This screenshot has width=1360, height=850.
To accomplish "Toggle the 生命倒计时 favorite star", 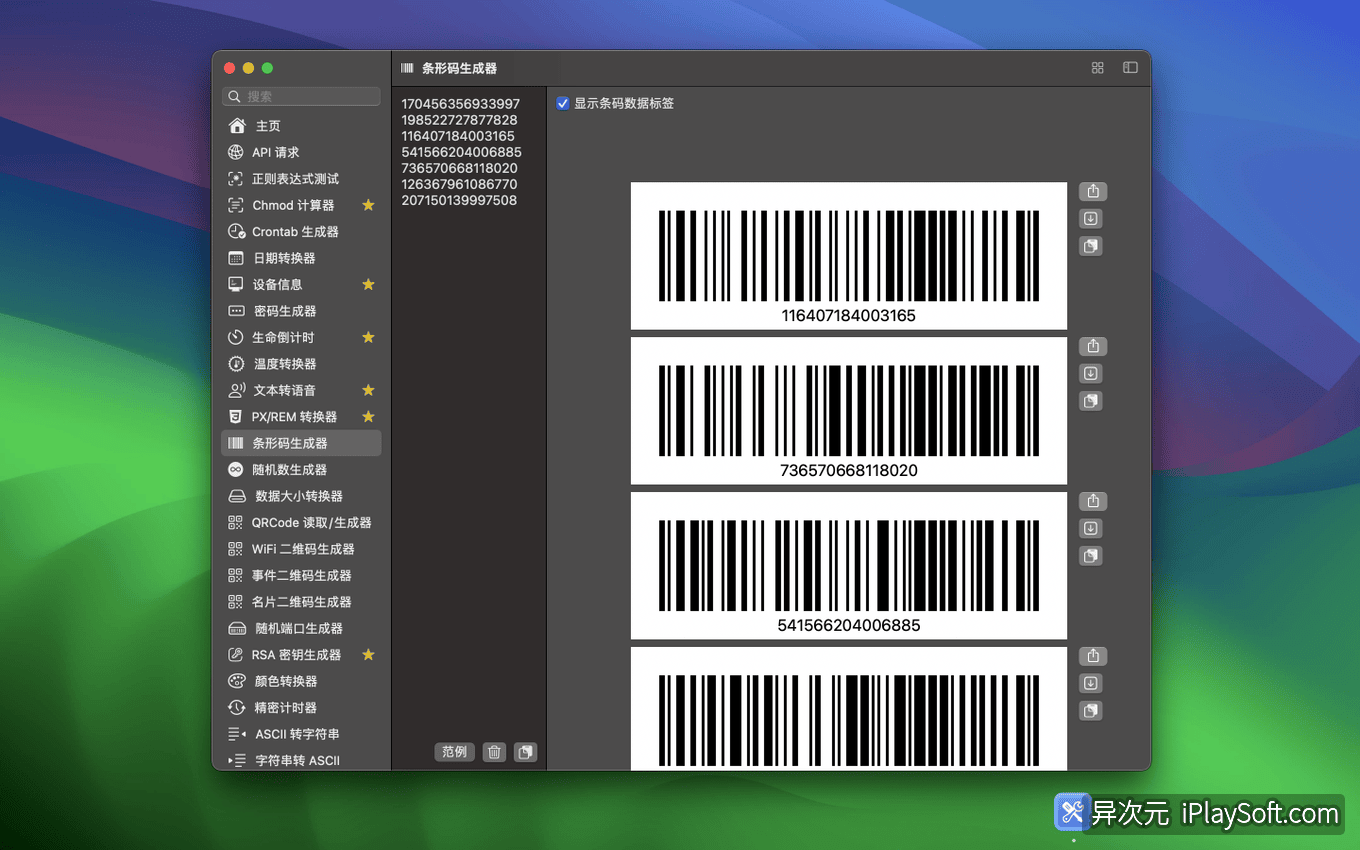I will click(x=368, y=337).
